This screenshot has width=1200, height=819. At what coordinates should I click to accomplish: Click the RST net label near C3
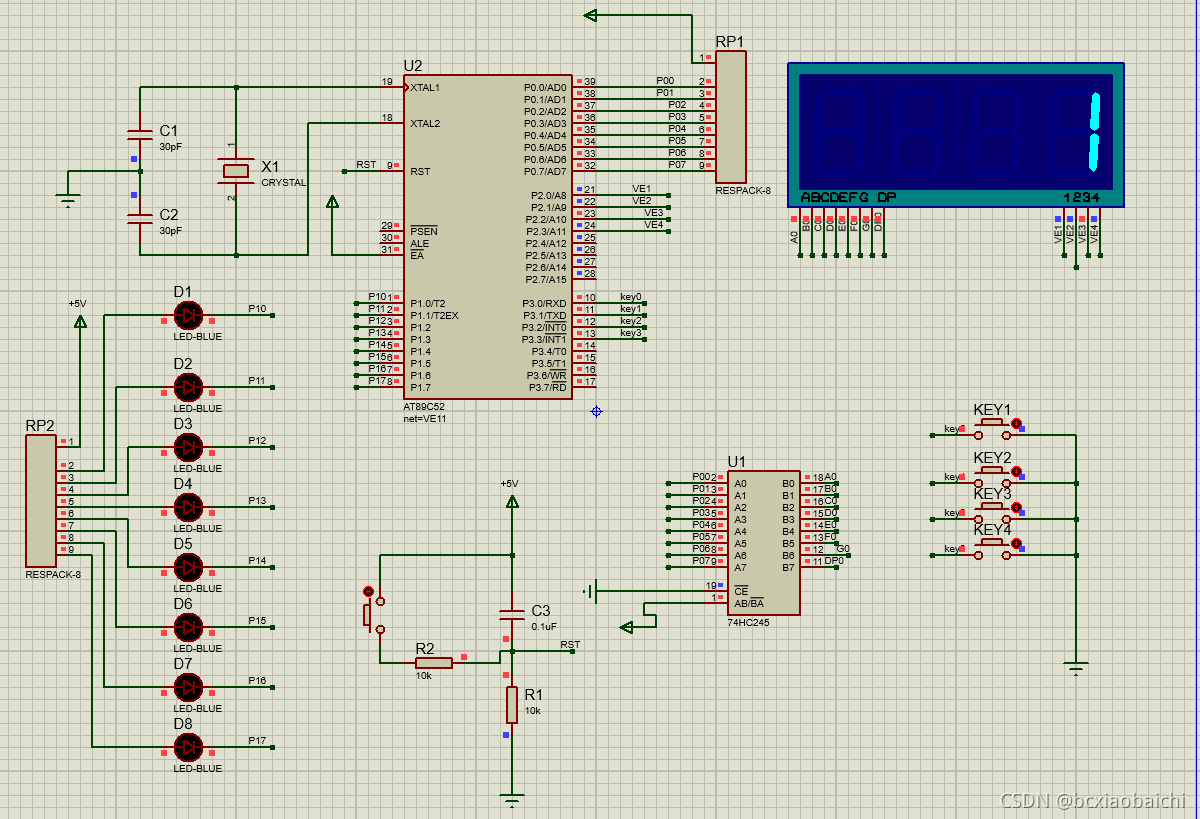click(570, 645)
